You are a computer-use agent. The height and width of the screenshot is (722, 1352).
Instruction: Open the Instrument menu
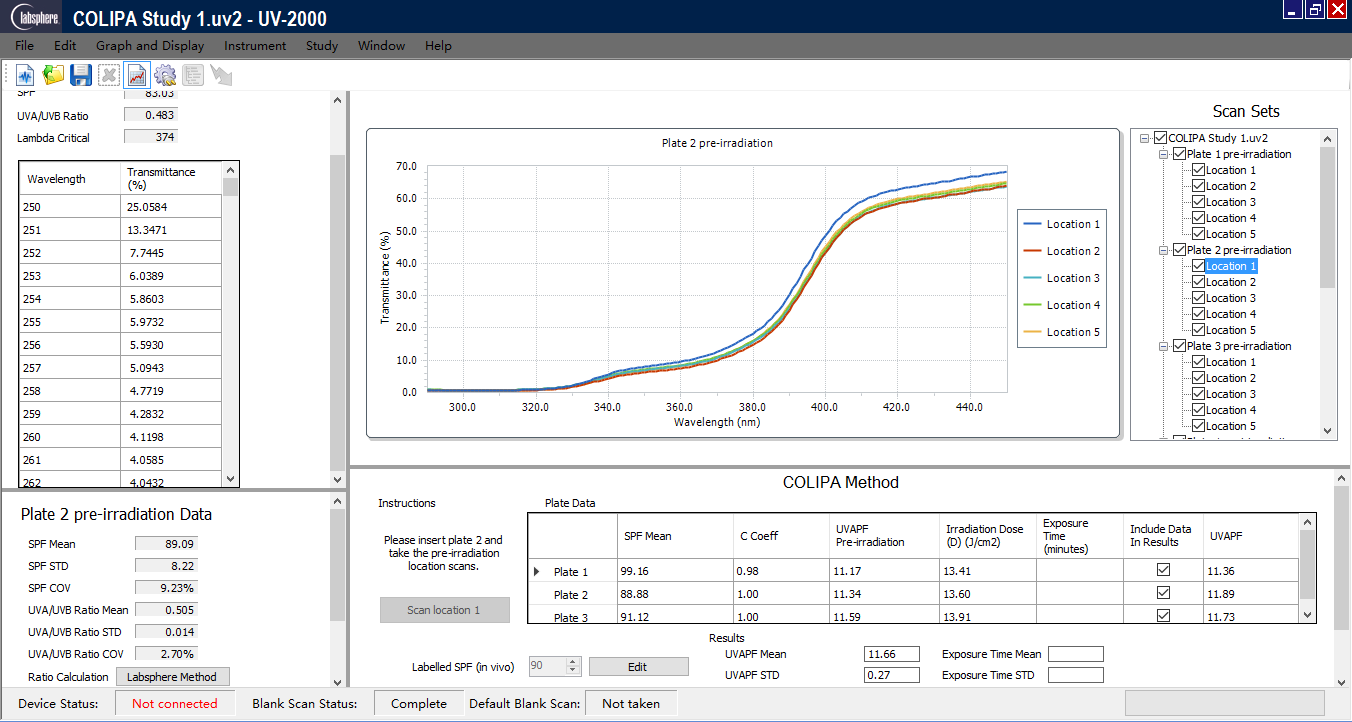(x=255, y=46)
